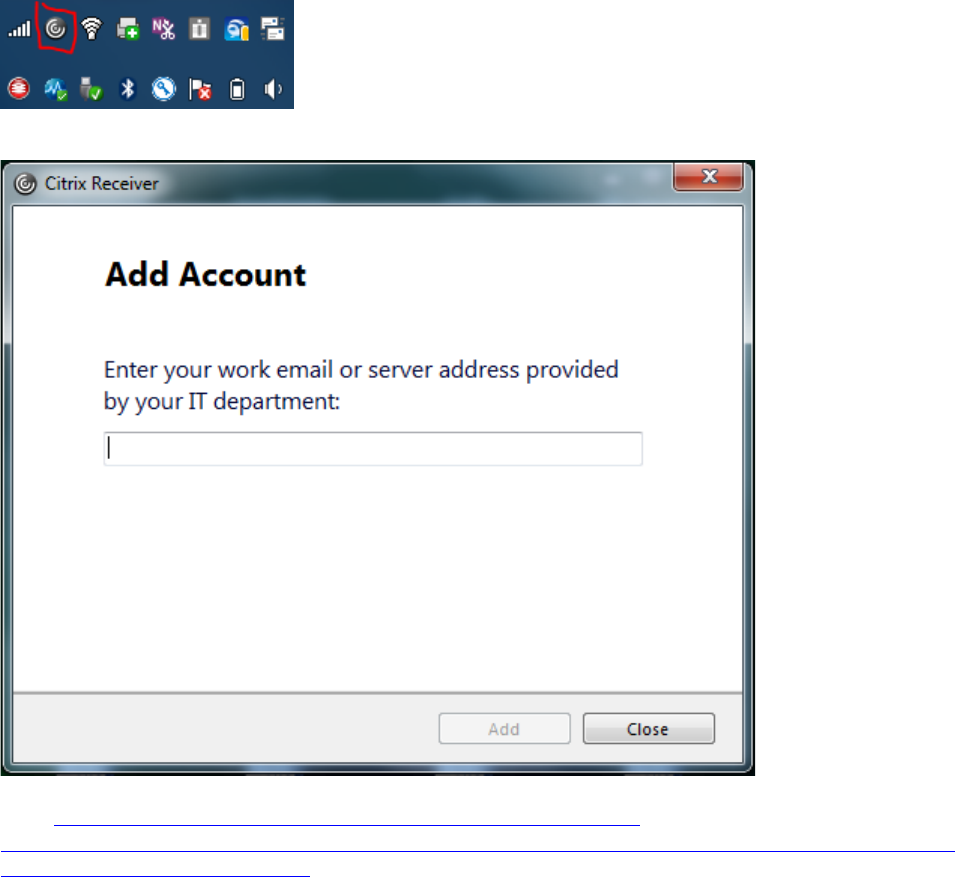The height and width of the screenshot is (877, 955).
Task: Open the Citrix Receiver tray icon
Action: click(55, 29)
